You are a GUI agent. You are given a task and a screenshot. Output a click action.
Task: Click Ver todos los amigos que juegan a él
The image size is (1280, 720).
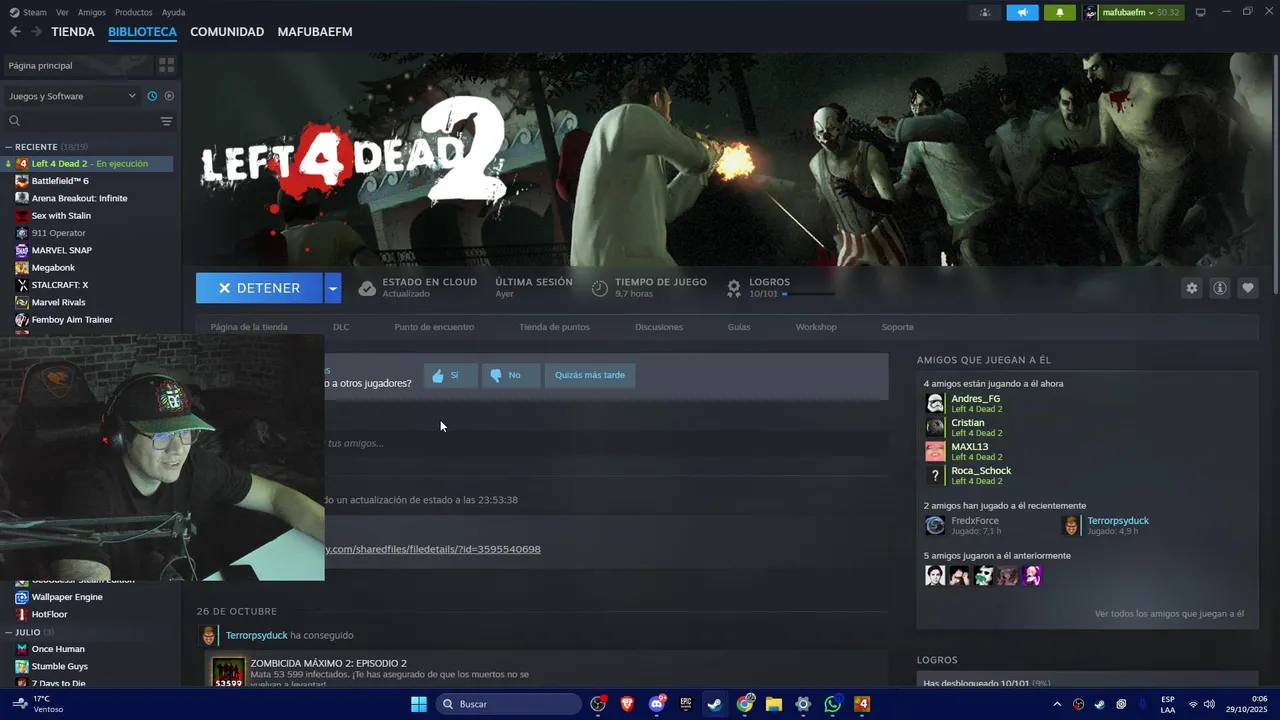pos(1169,614)
